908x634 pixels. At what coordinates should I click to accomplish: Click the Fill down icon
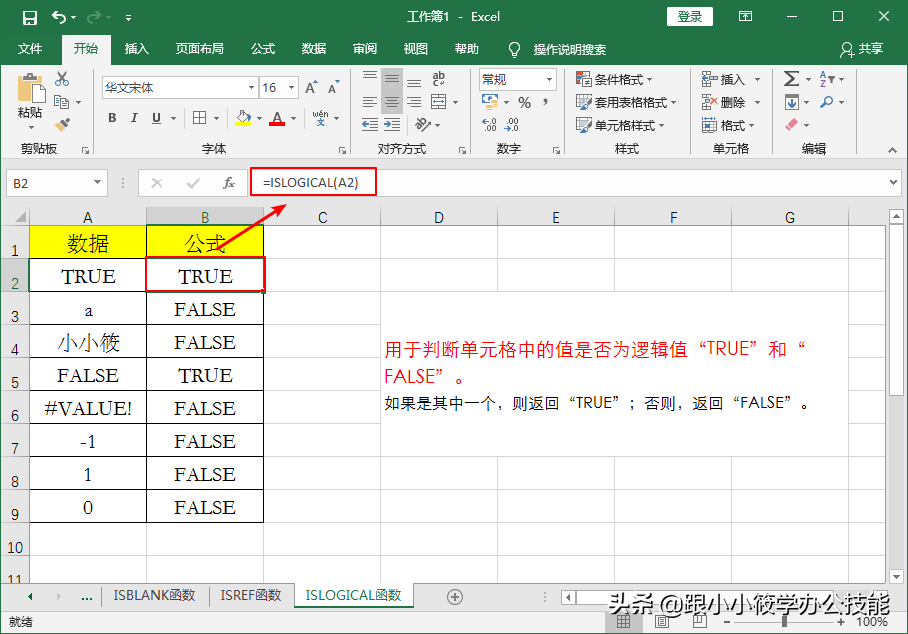pos(792,102)
